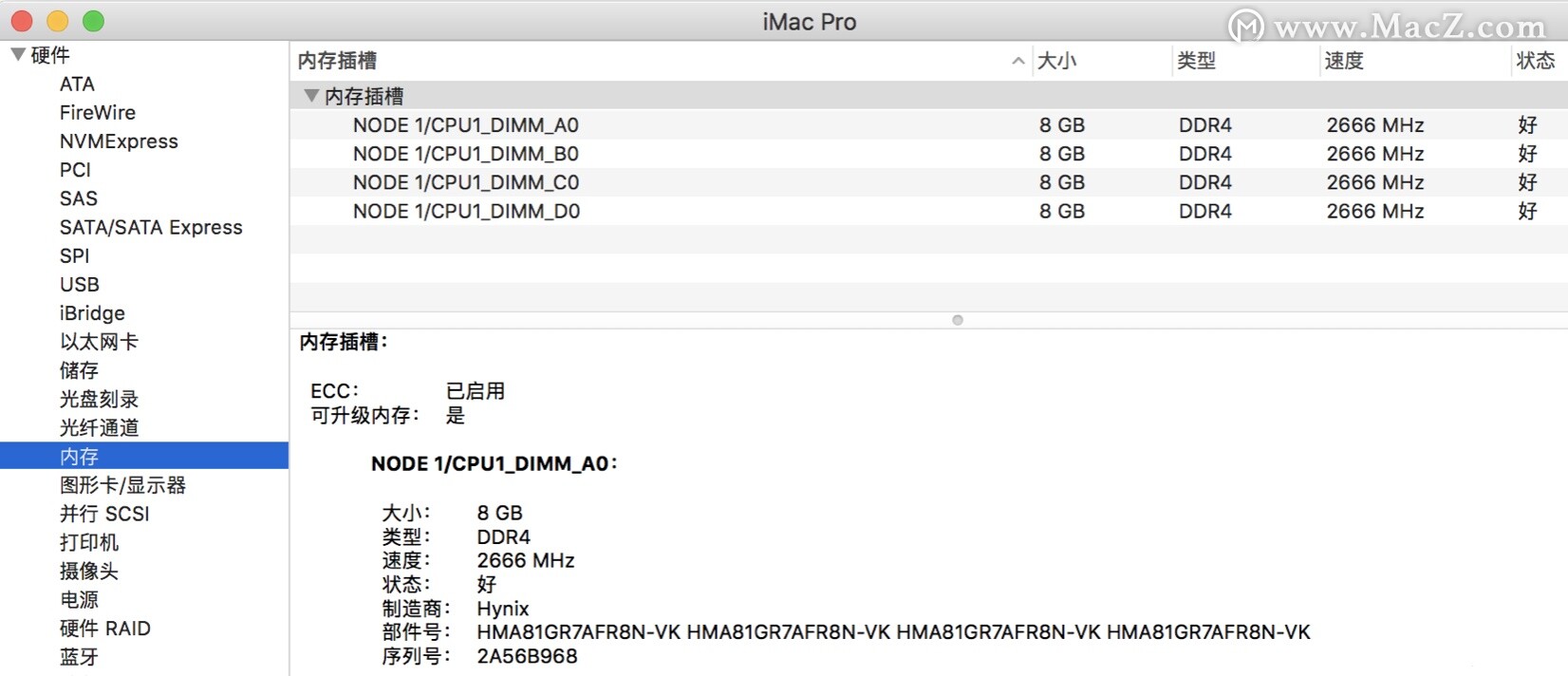Select 硬件 RAID in the sidebar
The height and width of the screenshot is (676, 1568).
tap(105, 628)
